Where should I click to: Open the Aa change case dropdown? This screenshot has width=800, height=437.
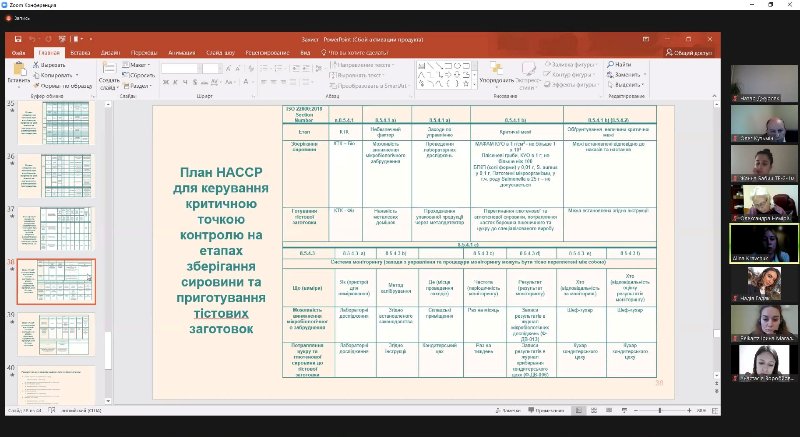point(230,82)
